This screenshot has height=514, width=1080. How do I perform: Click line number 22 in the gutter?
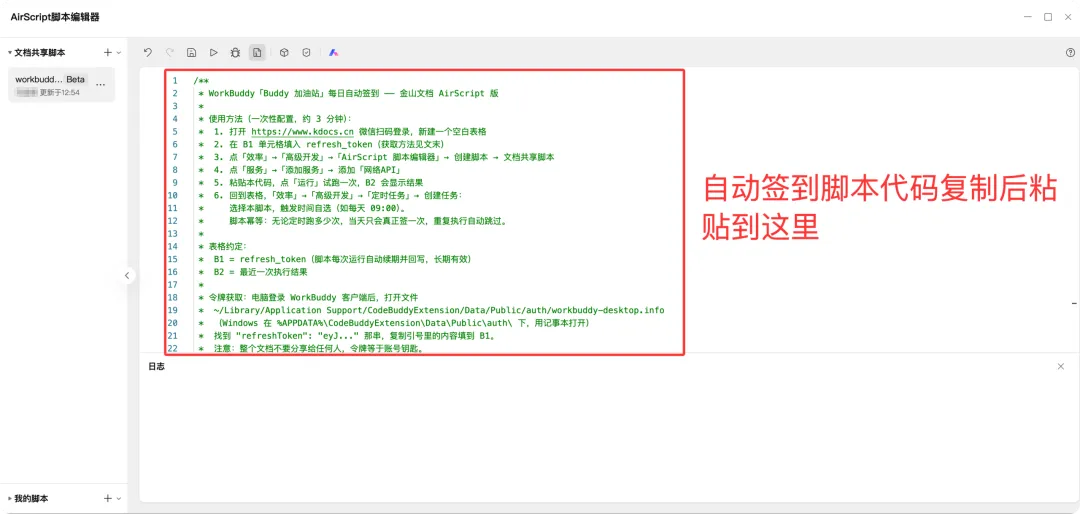coord(173,349)
